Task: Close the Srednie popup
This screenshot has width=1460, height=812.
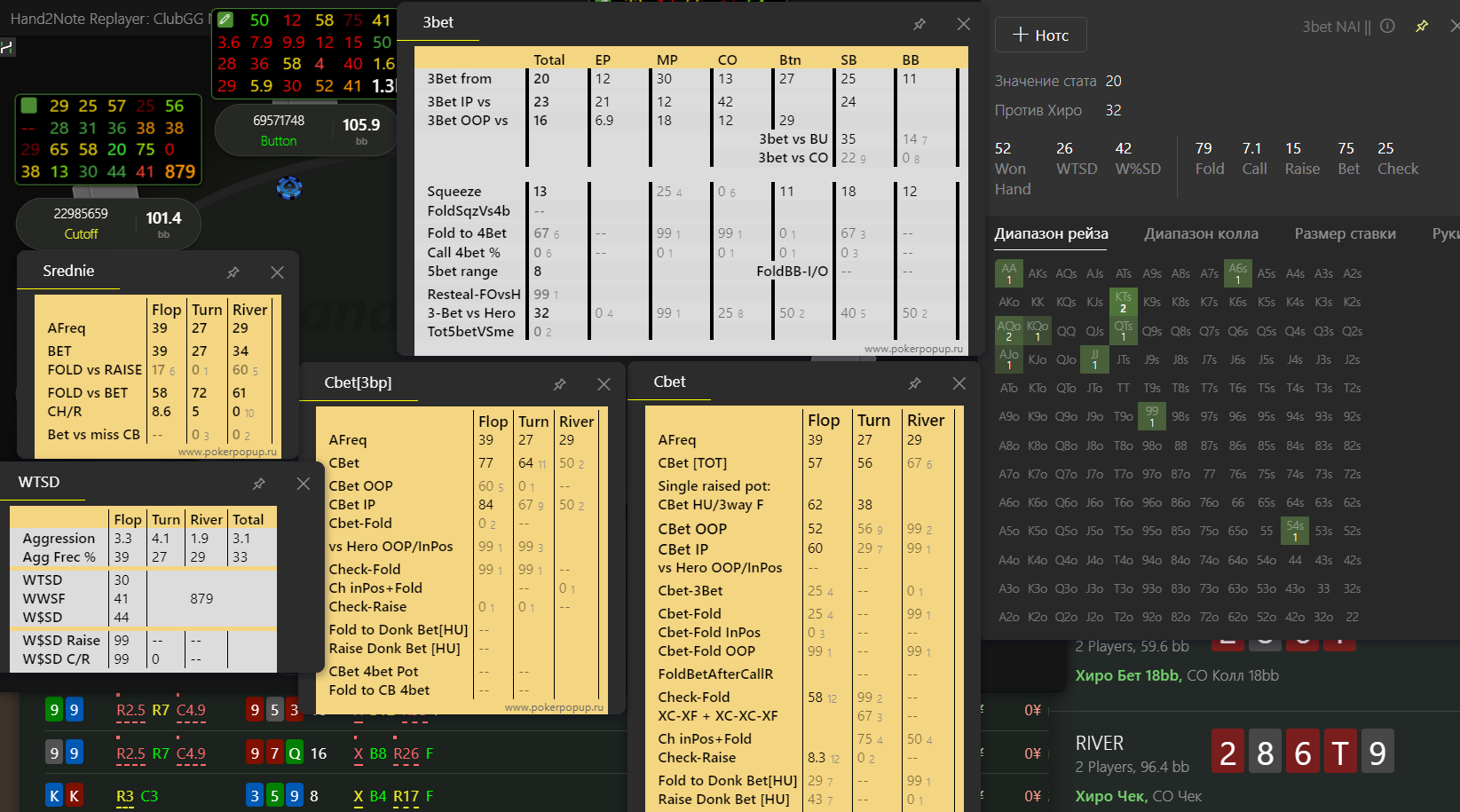Action: click(277, 272)
